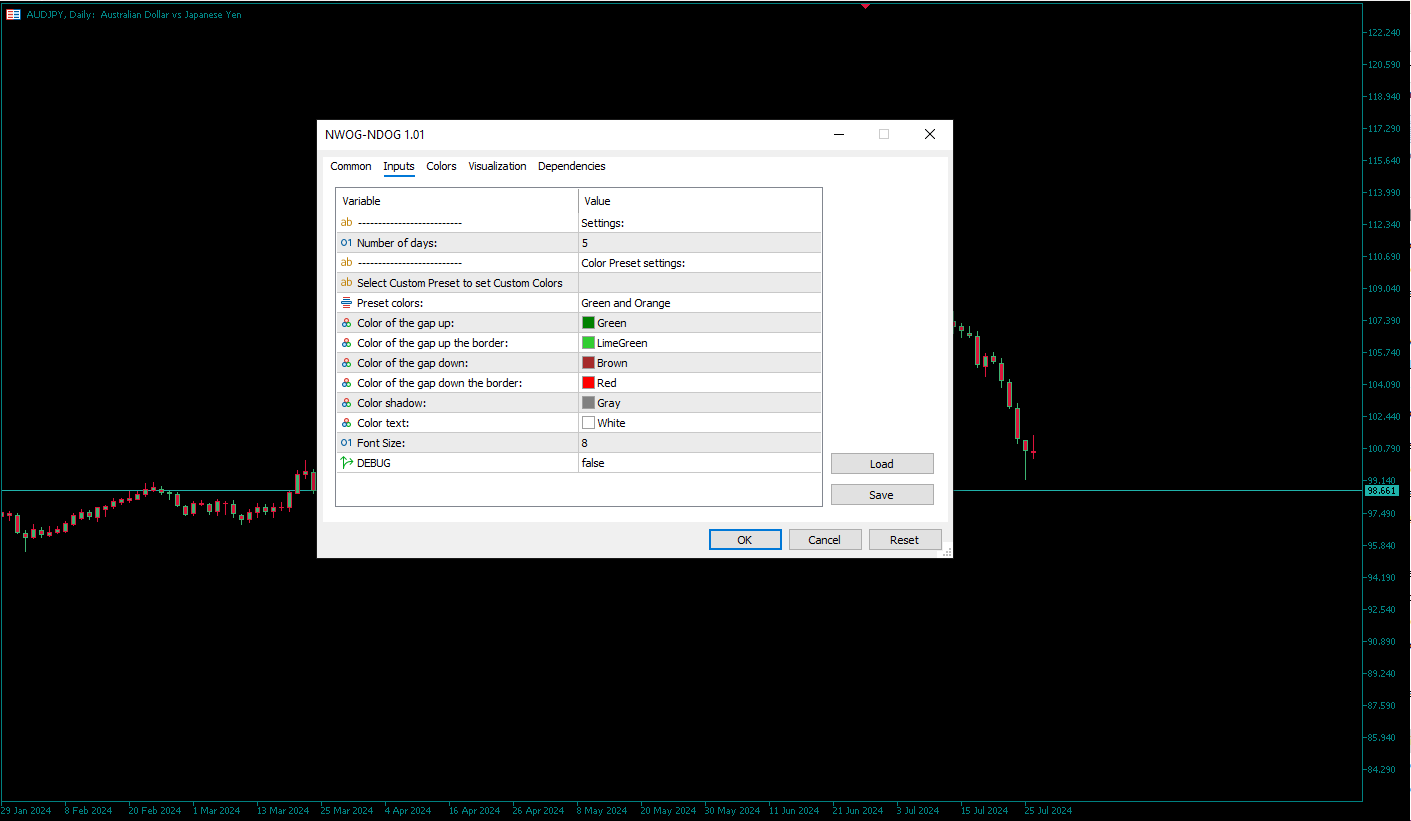
Task: Click the integer icon next to Font Size
Action: (346, 443)
